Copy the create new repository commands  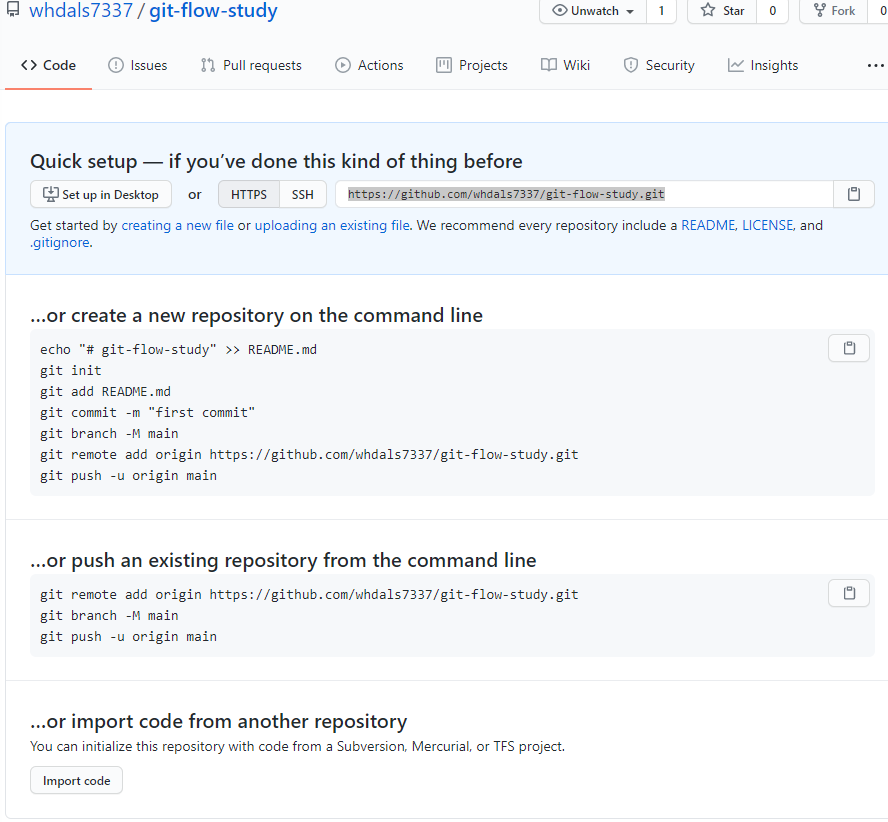[849, 348]
